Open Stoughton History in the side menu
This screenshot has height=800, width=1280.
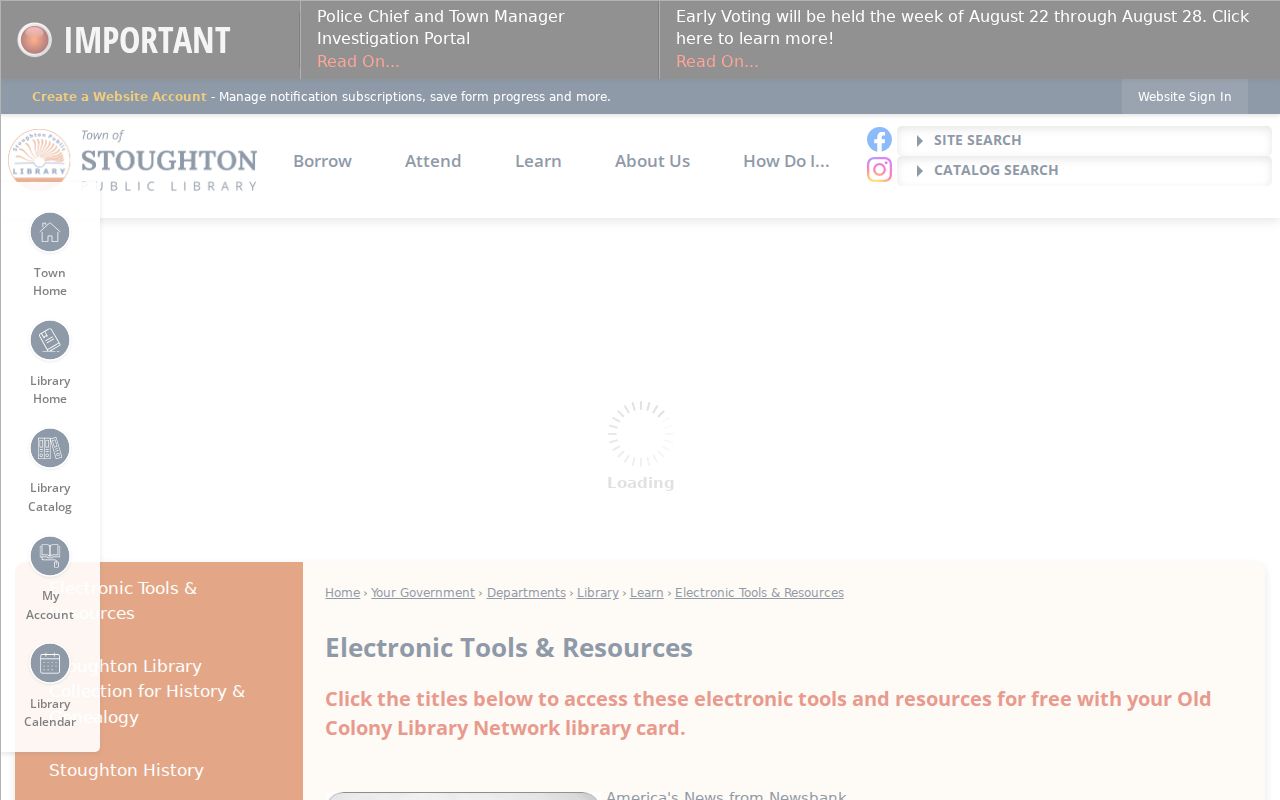click(x=126, y=770)
